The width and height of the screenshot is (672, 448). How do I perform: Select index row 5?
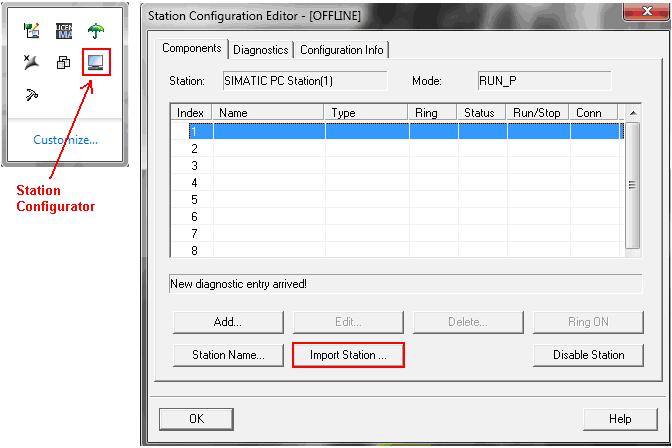(x=397, y=199)
